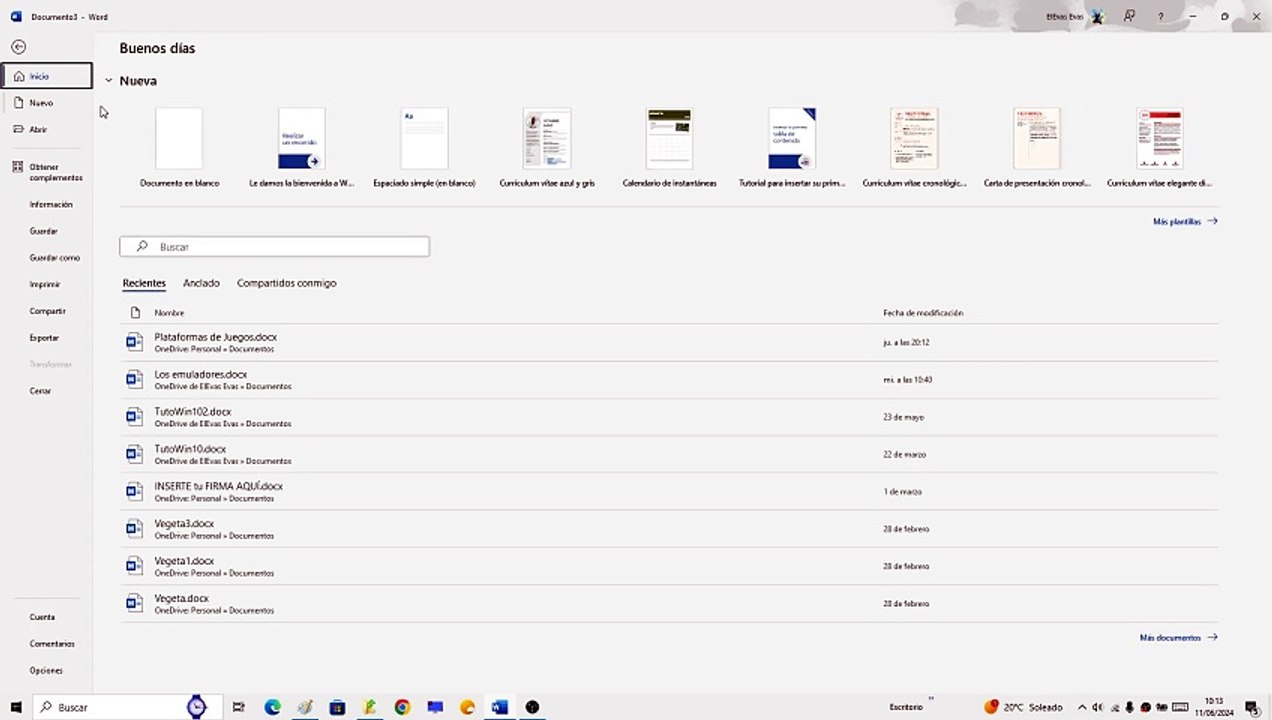This screenshot has width=1272, height=720.
Task: Open Los emuladores.docx
Action: (x=670, y=380)
